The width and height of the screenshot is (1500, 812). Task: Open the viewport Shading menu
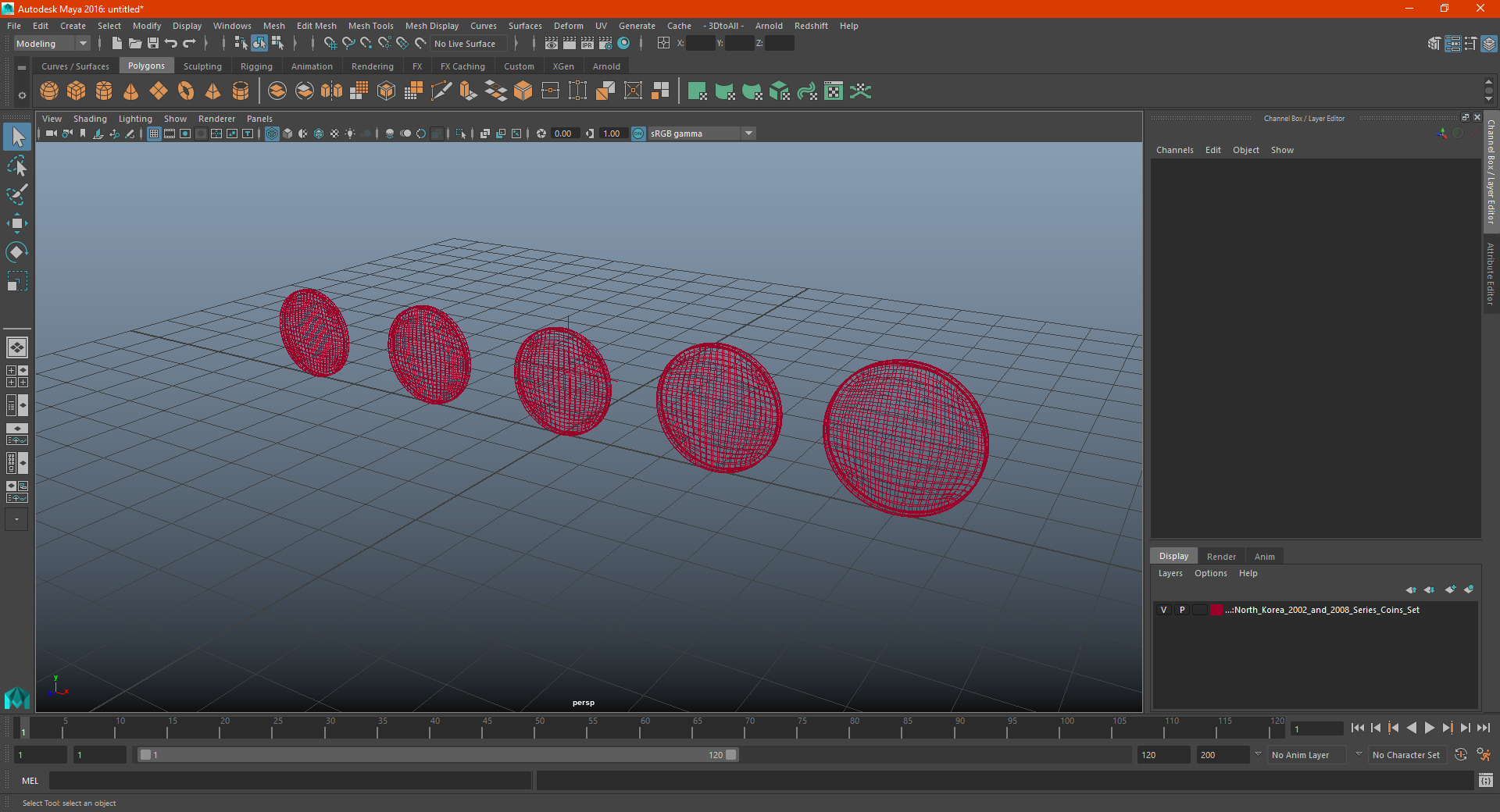(90, 119)
